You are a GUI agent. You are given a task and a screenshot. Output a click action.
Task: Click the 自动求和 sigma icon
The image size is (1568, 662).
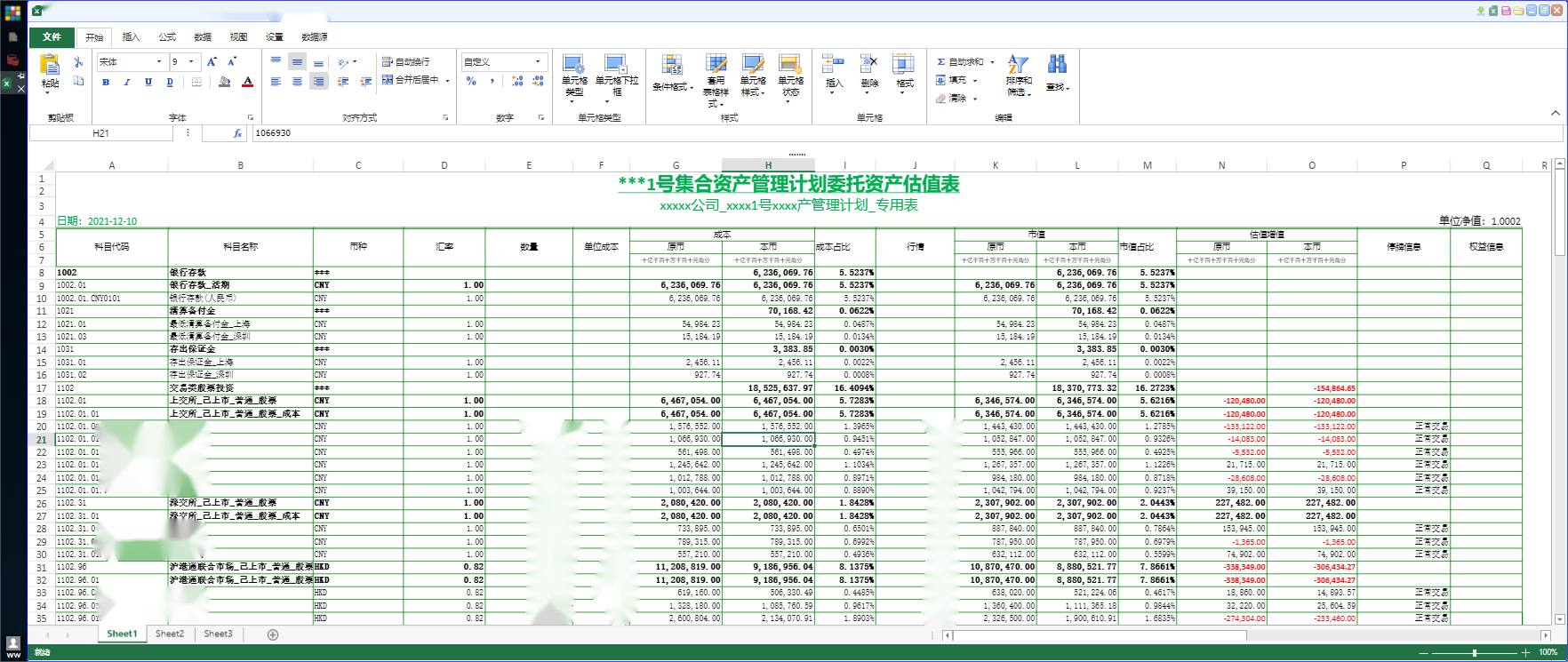pos(940,62)
